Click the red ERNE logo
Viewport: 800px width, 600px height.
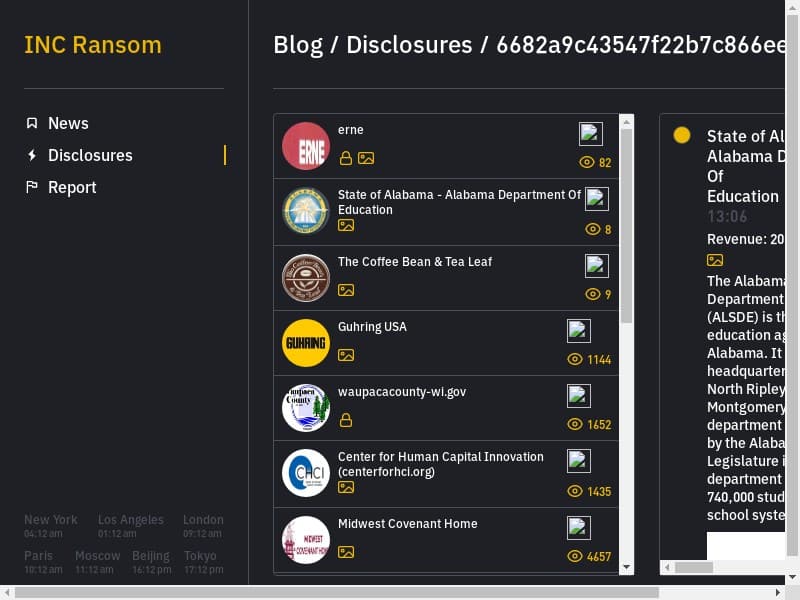(306, 146)
